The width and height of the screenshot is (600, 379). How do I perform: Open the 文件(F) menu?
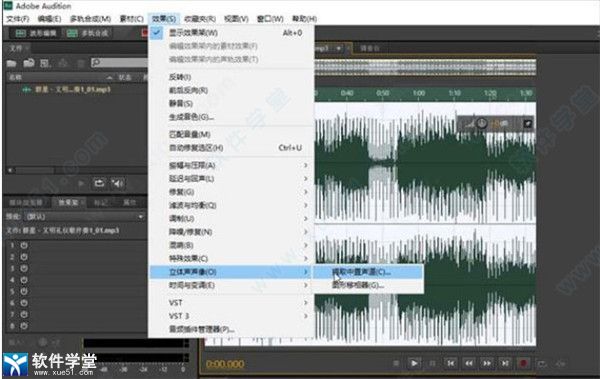pyautogui.click(x=18, y=19)
